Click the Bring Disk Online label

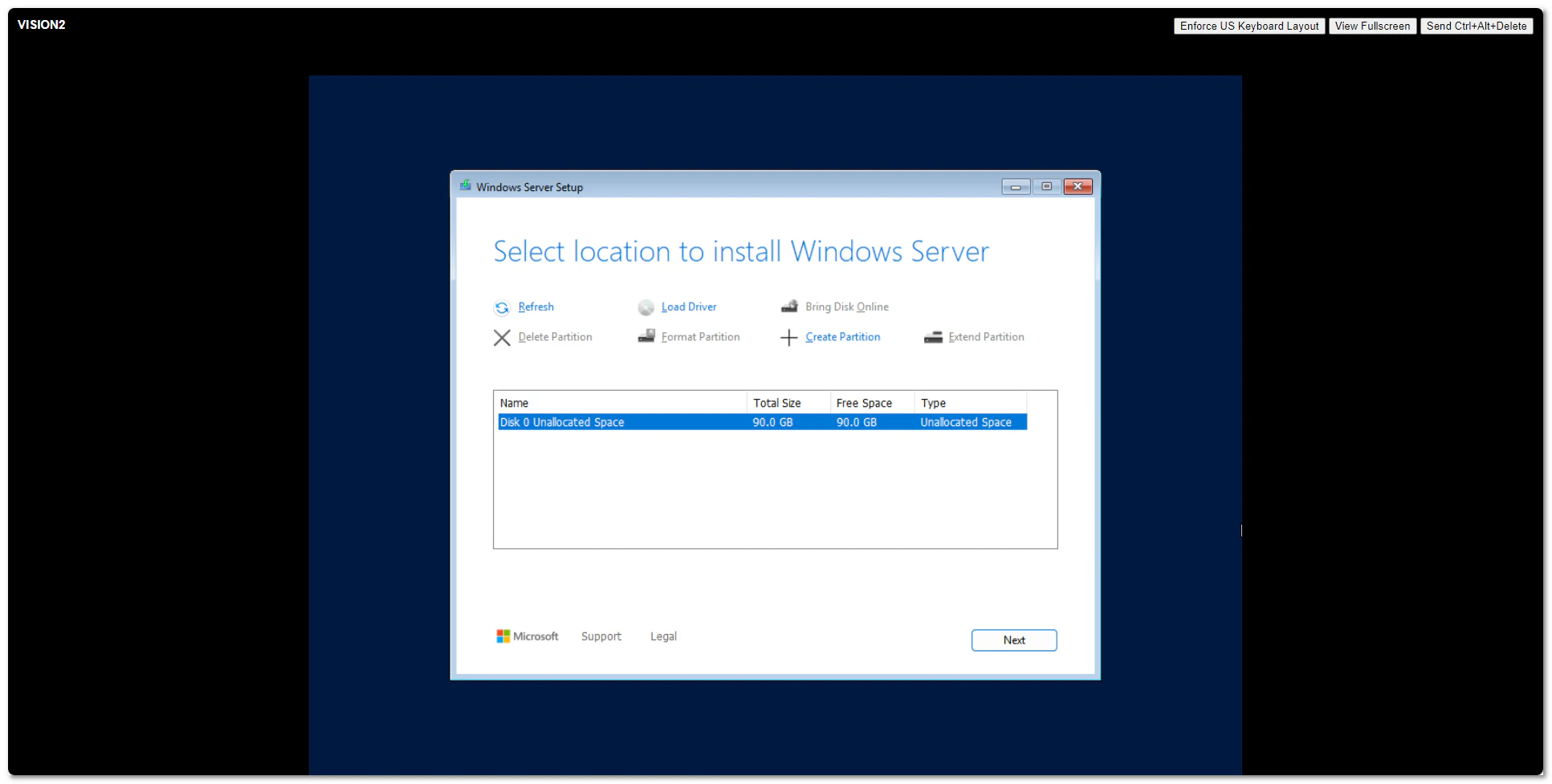coord(847,307)
